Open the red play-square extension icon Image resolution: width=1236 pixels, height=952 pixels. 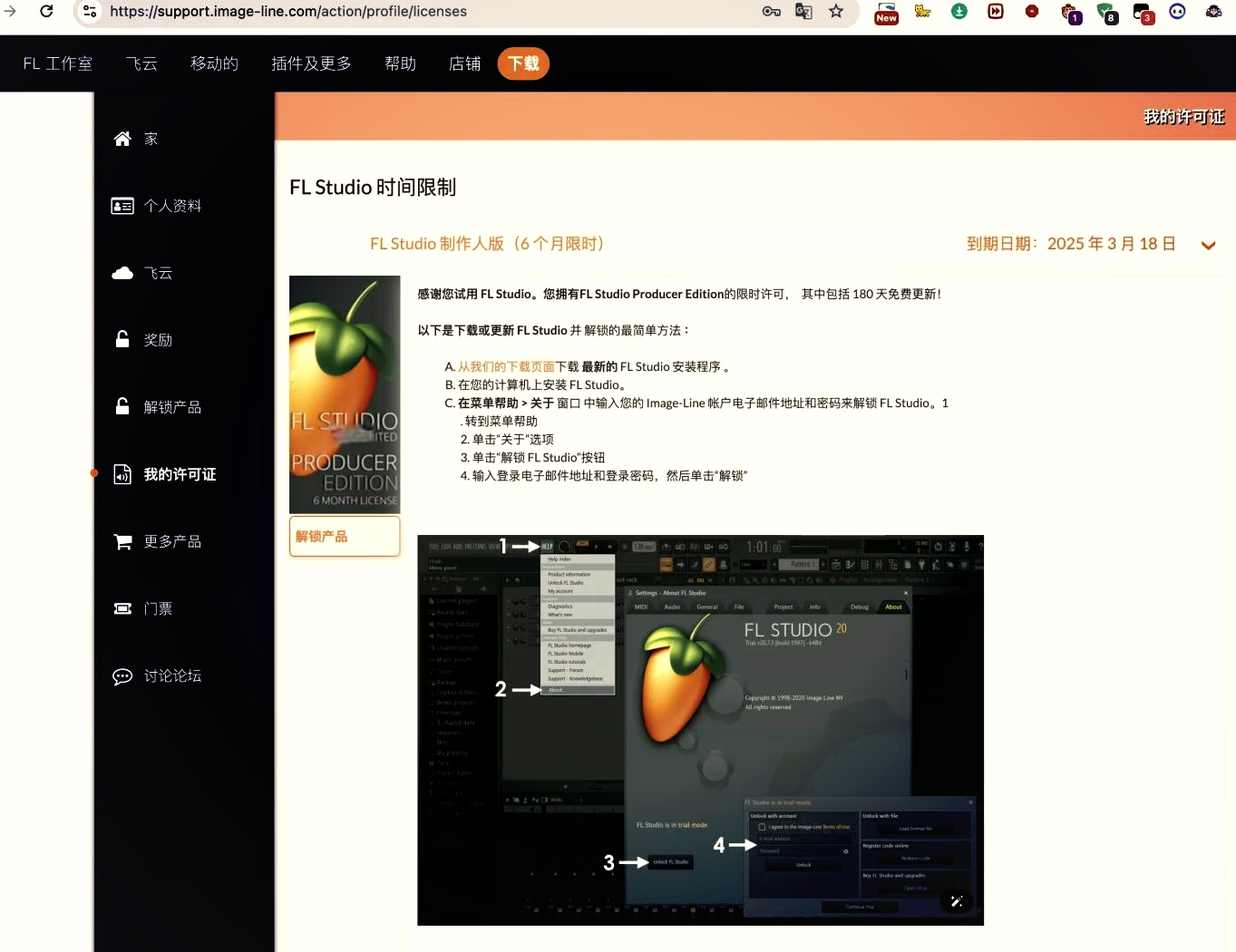tap(996, 11)
